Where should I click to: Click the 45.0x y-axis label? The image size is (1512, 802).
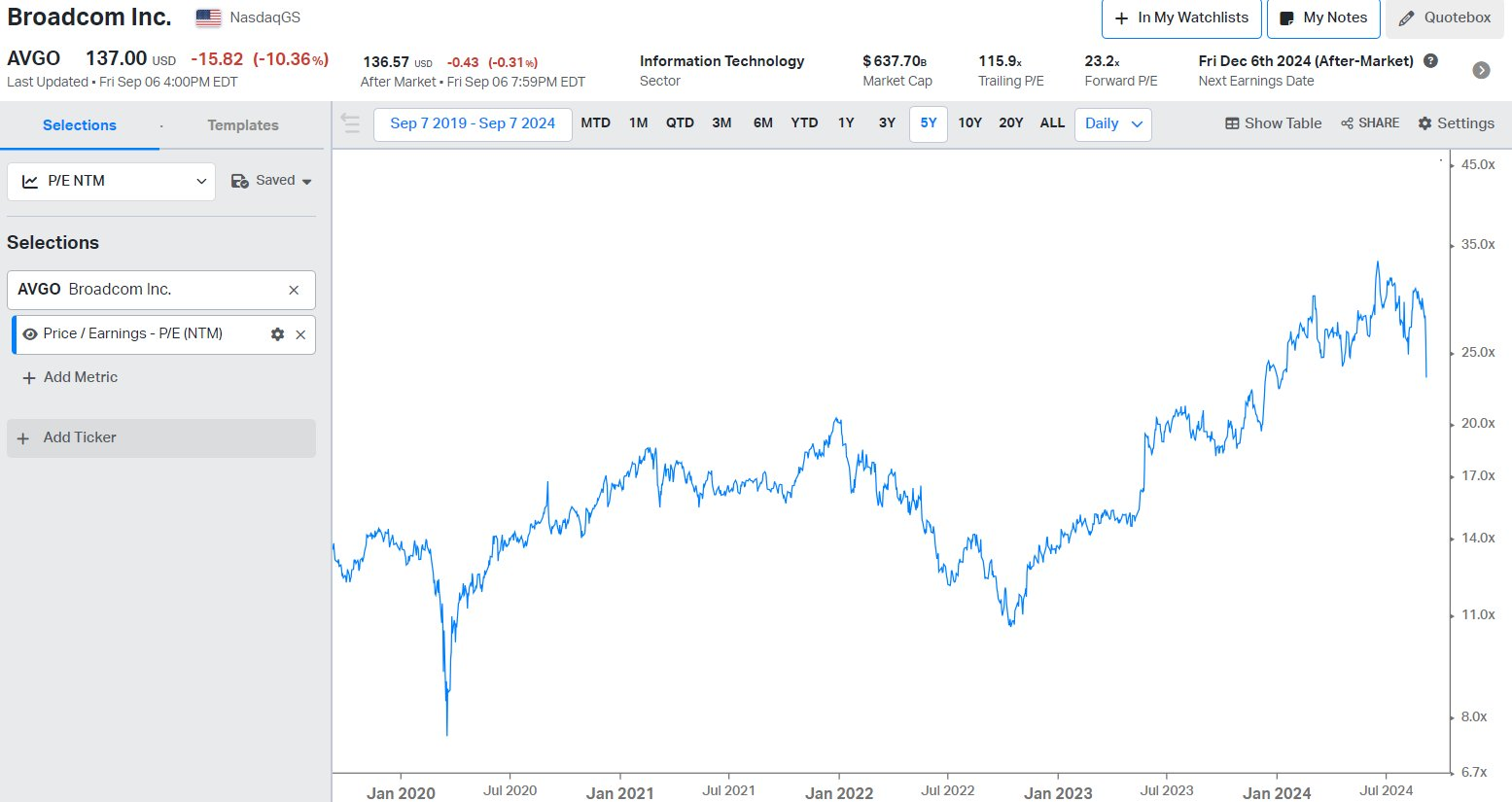[x=1478, y=165]
